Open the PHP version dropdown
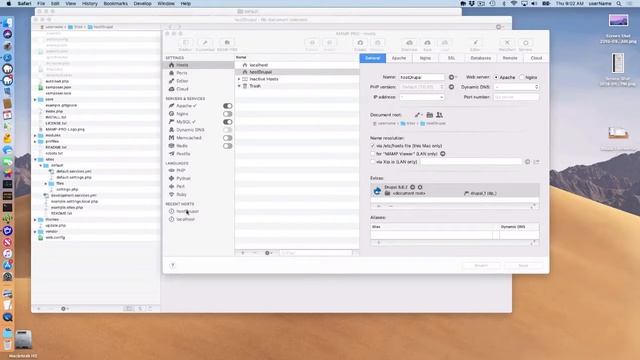 tap(422, 87)
